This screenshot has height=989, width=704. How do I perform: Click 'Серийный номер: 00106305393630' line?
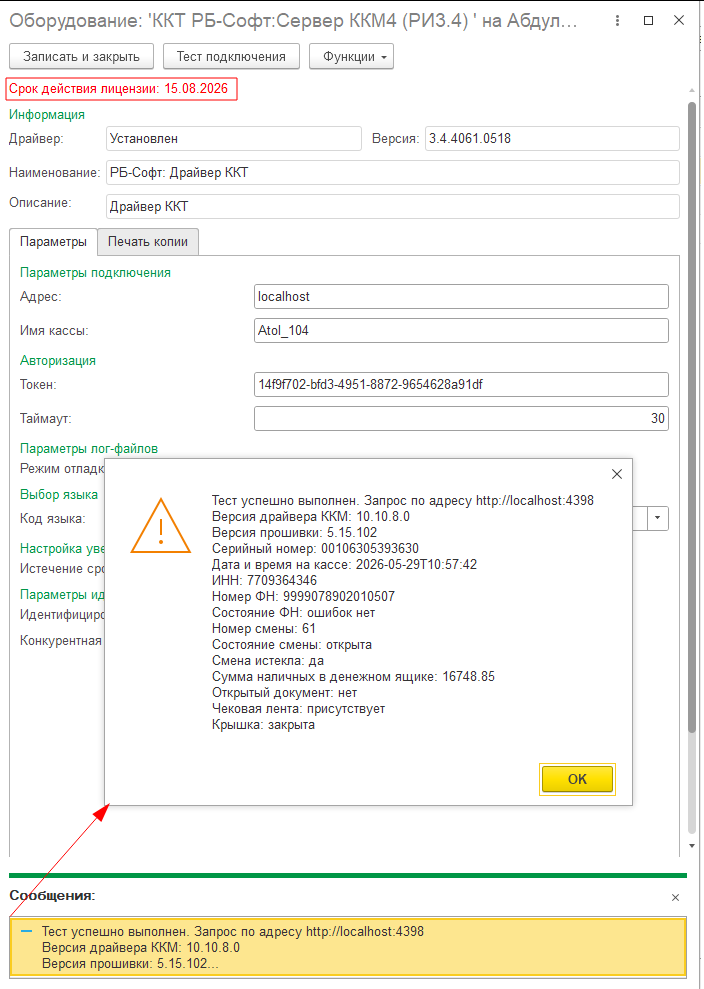(315, 549)
